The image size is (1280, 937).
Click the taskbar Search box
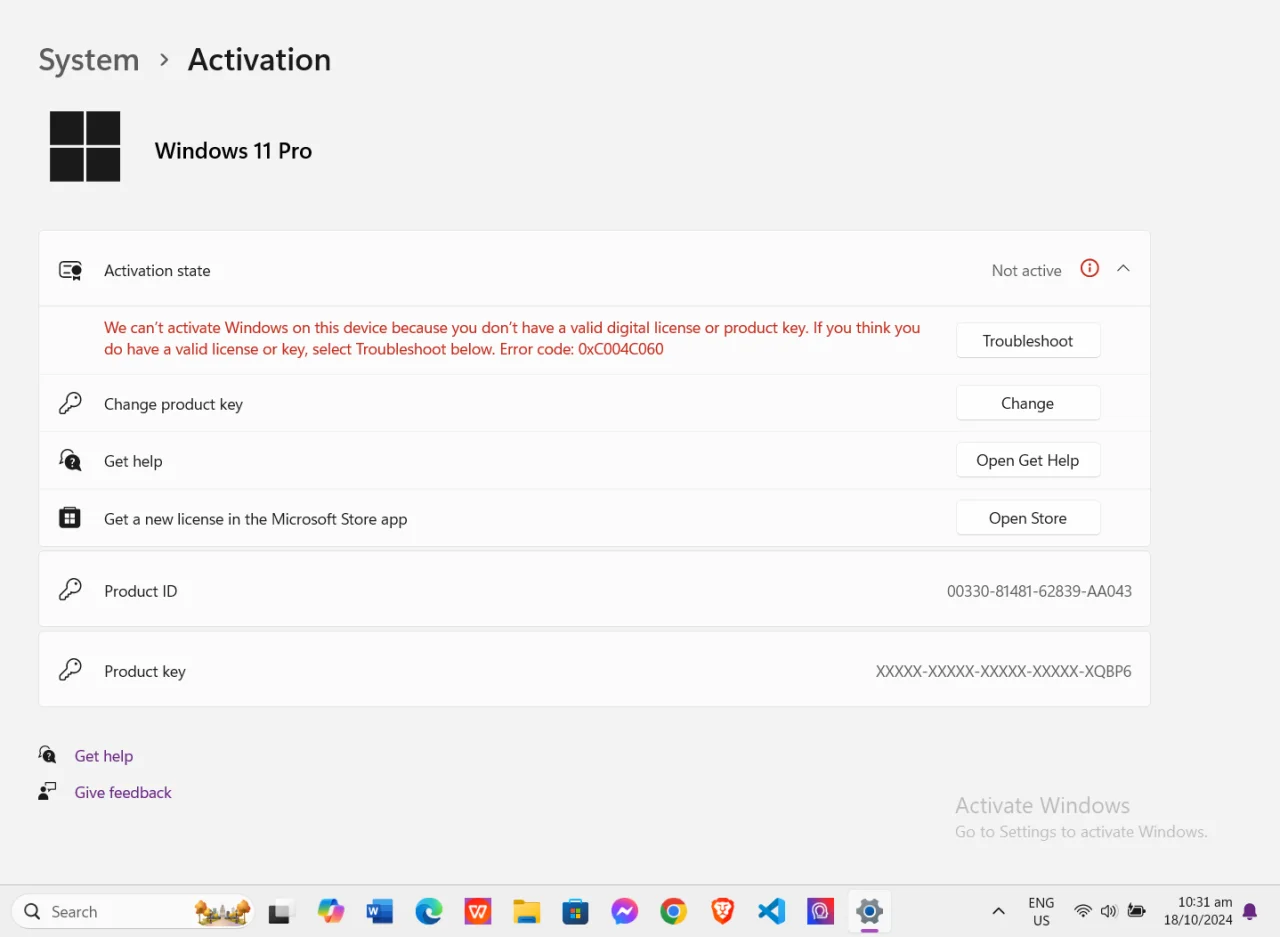(x=133, y=911)
